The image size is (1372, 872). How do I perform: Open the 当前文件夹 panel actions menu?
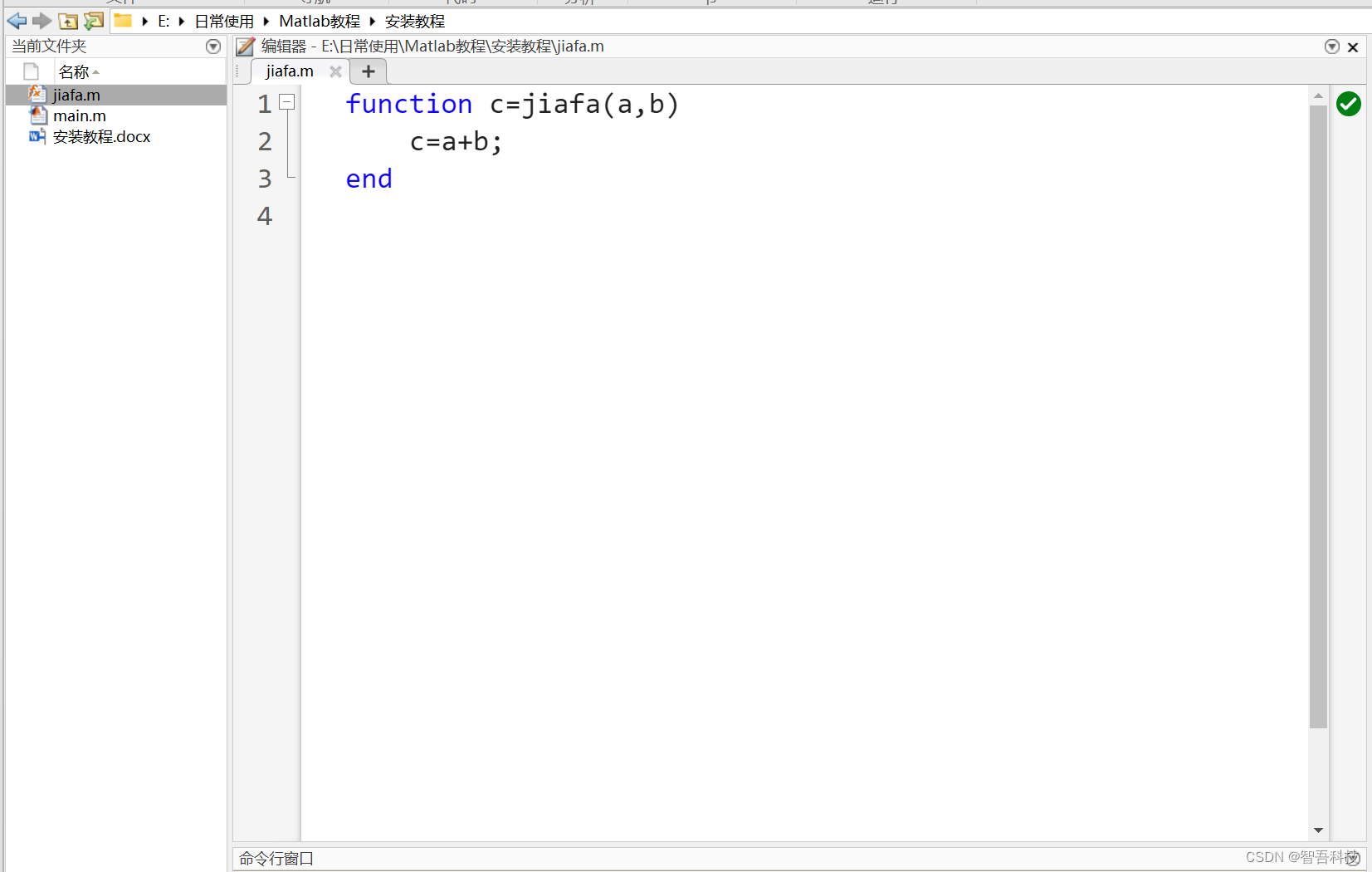(x=212, y=47)
